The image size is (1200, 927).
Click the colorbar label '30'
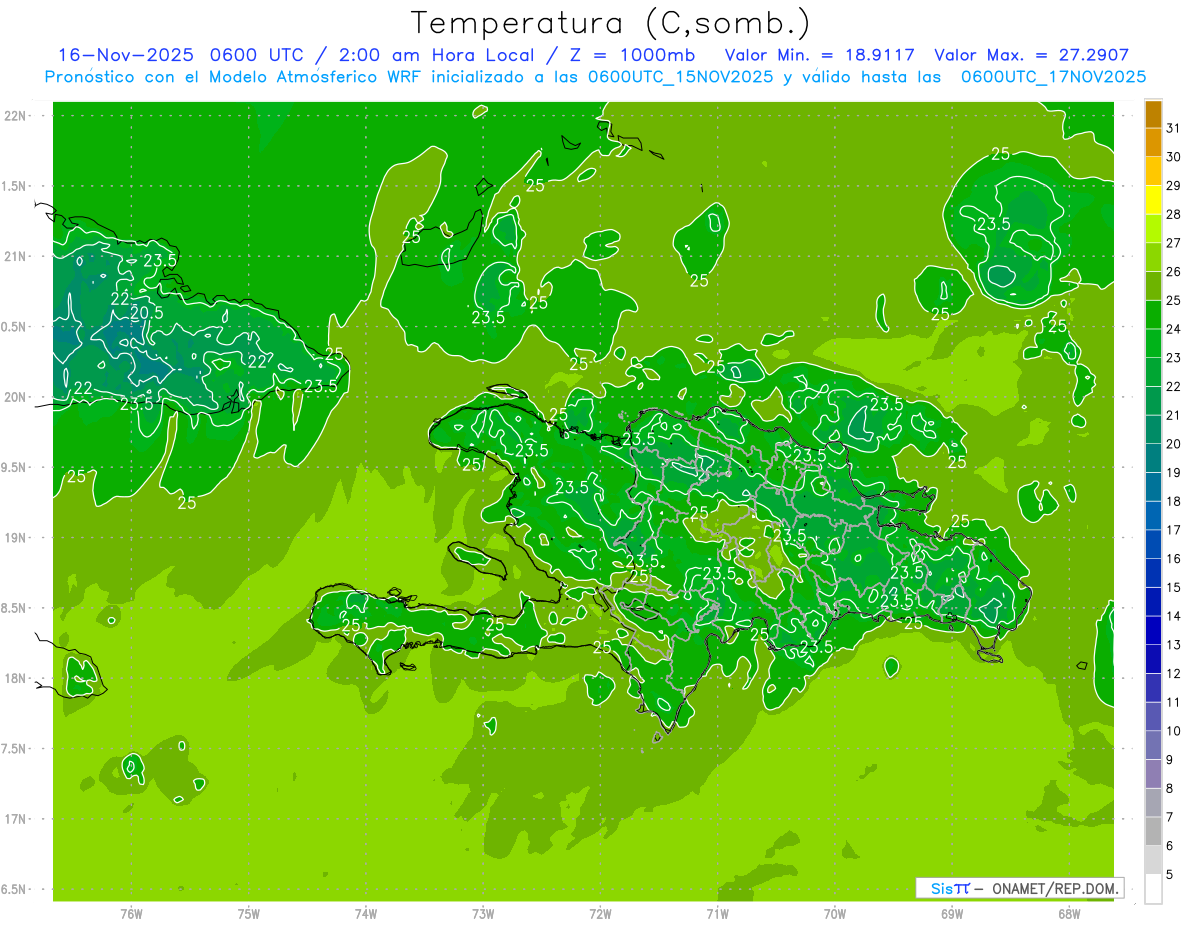(1173, 157)
